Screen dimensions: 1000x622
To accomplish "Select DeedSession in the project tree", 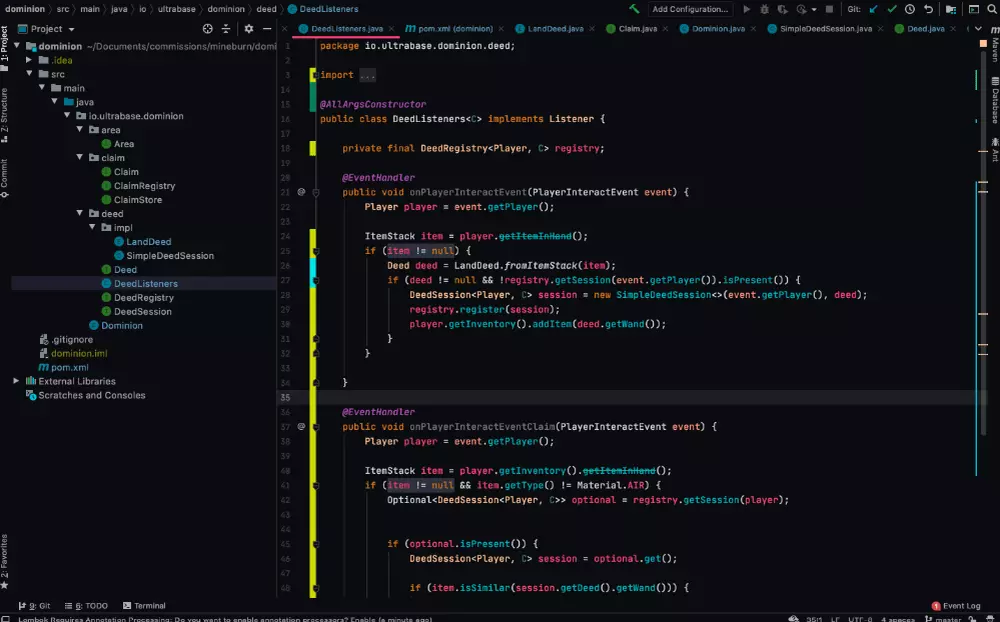I will 142,311.
